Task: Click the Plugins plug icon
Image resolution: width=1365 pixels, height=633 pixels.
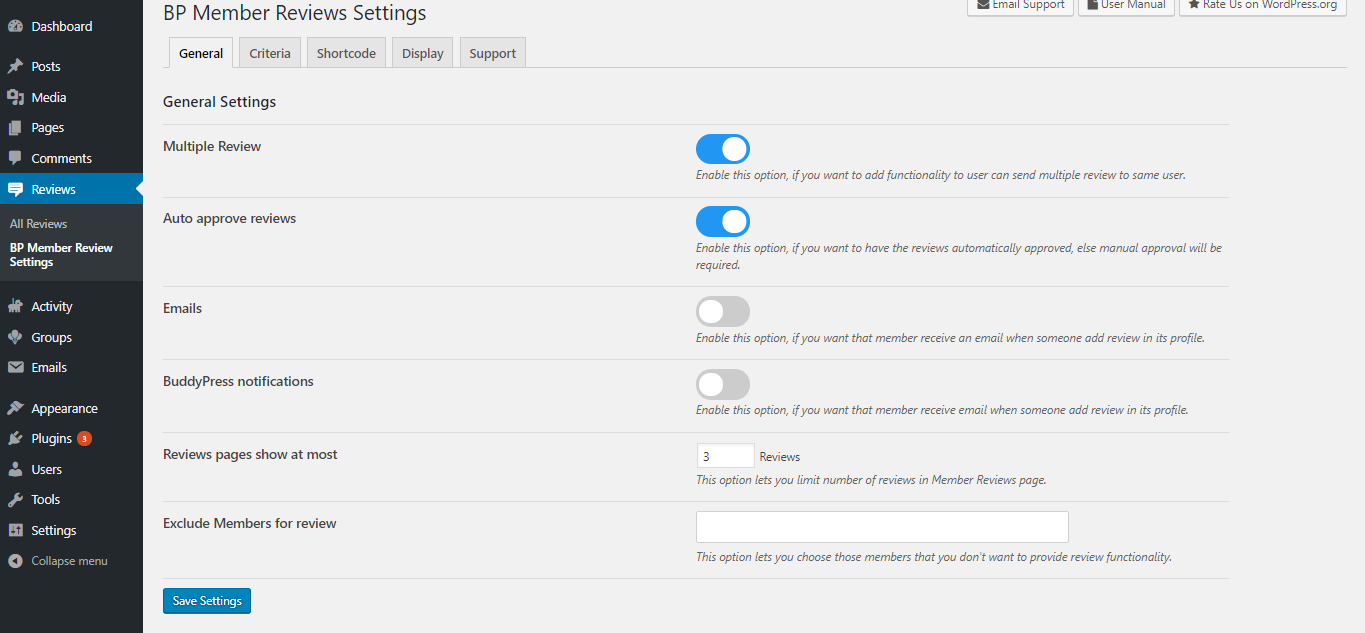Action: click(16, 439)
